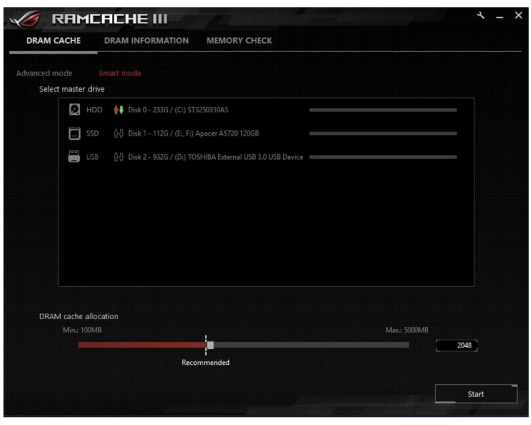Click the SSD drive type icon
Image resolution: width=531 pixels, height=425 pixels.
coord(75,133)
